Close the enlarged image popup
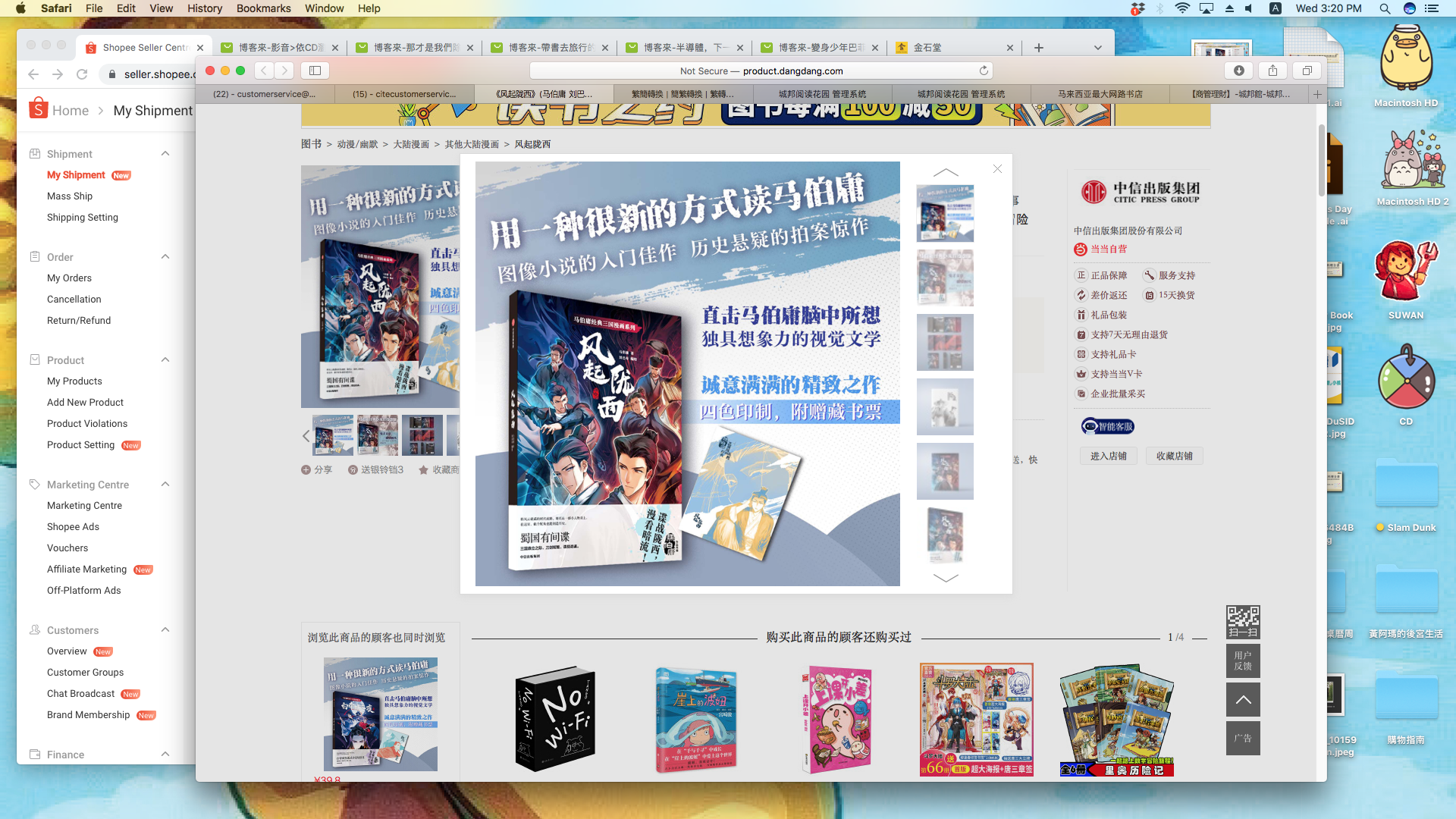1456x819 pixels. pyautogui.click(x=997, y=169)
